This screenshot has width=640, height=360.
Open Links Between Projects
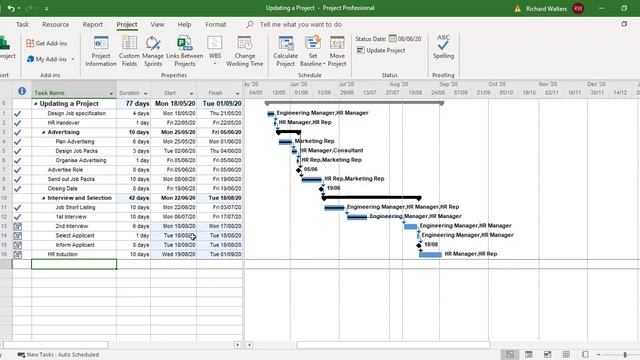point(184,51)
